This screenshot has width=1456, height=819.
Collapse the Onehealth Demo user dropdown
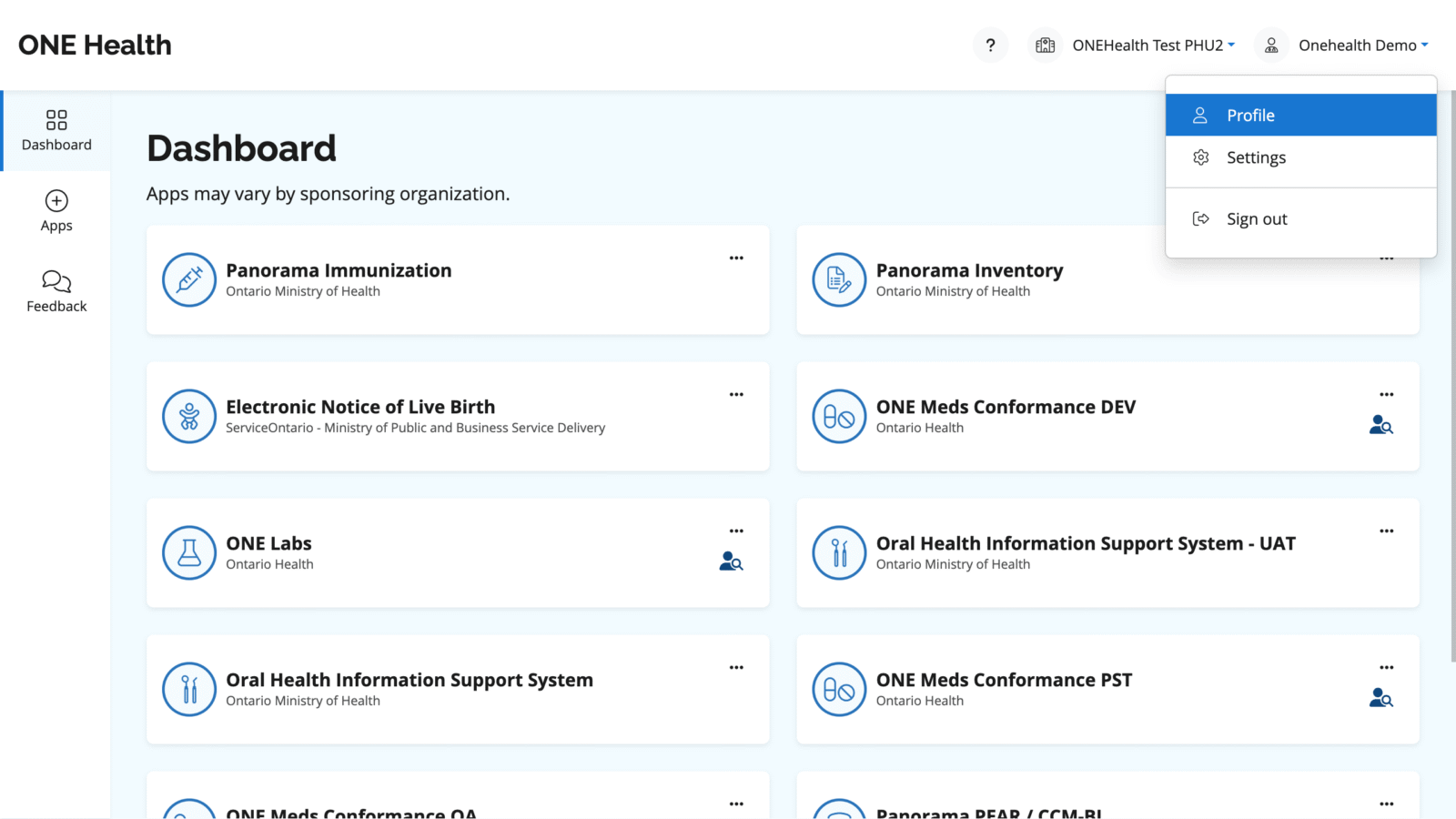pyautogui.click(x=1363, y=45)
